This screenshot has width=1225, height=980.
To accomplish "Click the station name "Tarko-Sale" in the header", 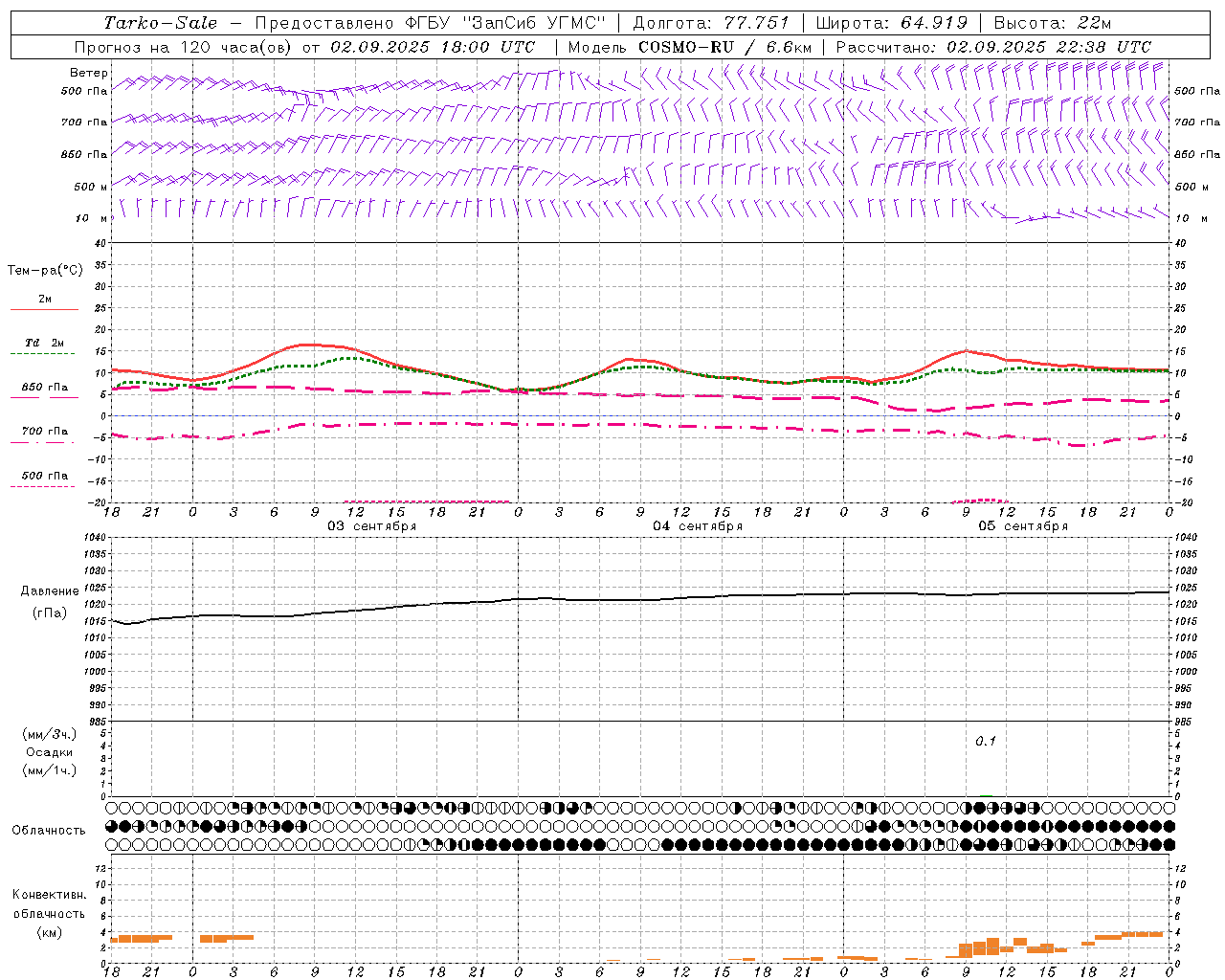I will (x=161, y=23).
